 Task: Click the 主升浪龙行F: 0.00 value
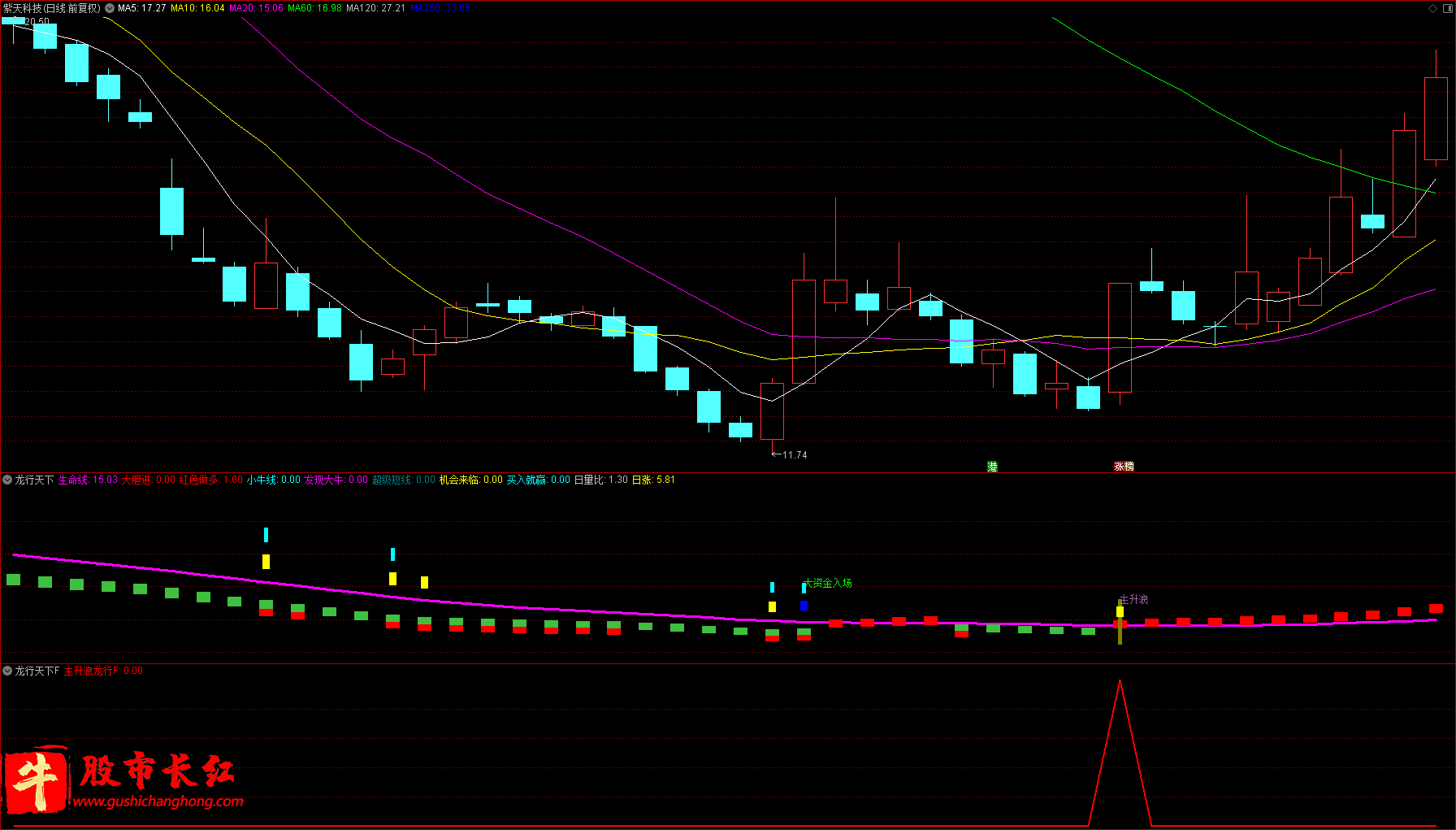pyautogui.click(x=103, y=671)
